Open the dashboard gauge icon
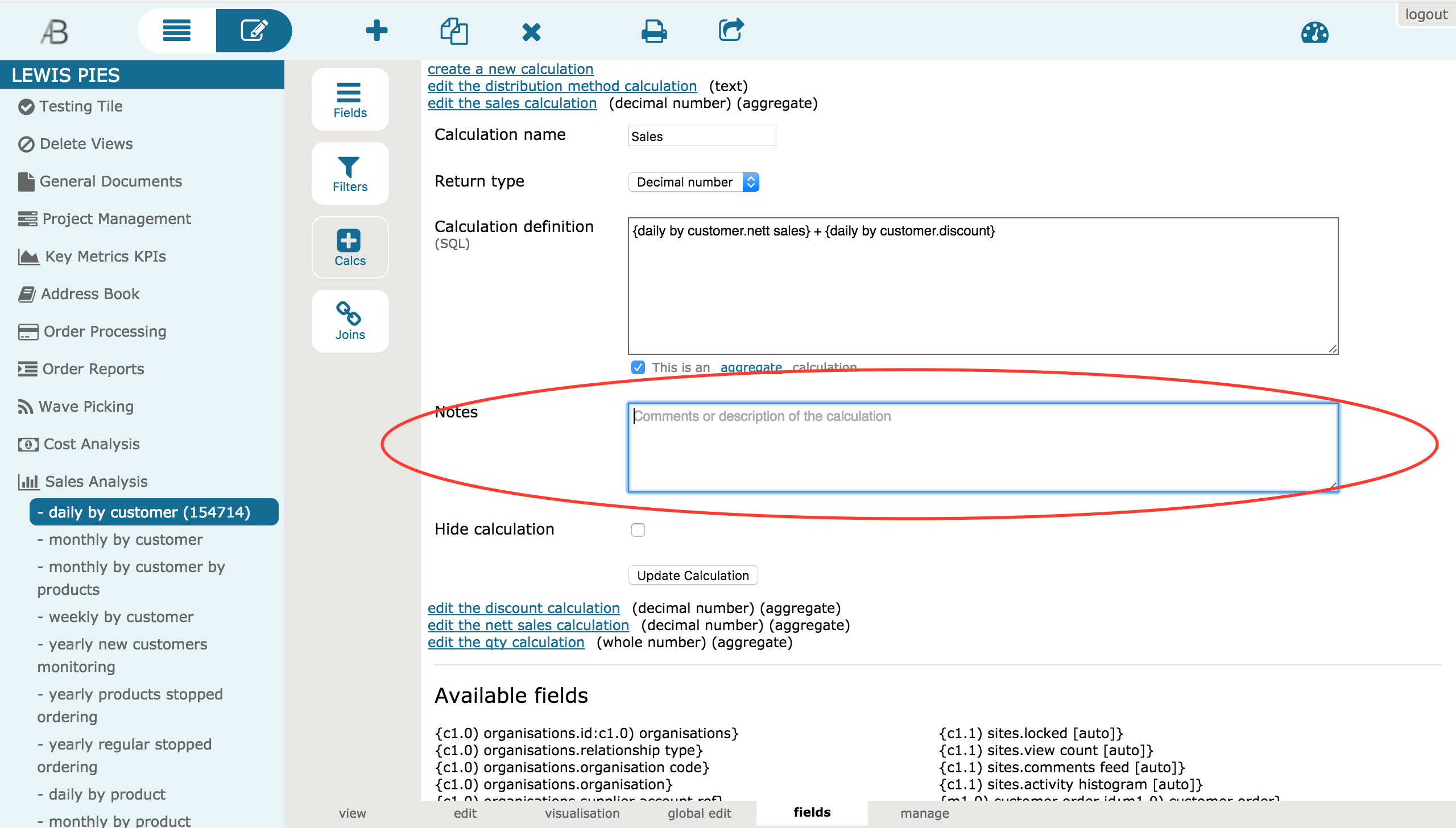Image resolution: width=1456 pixels, height=828 pixels. (1314, 33)
